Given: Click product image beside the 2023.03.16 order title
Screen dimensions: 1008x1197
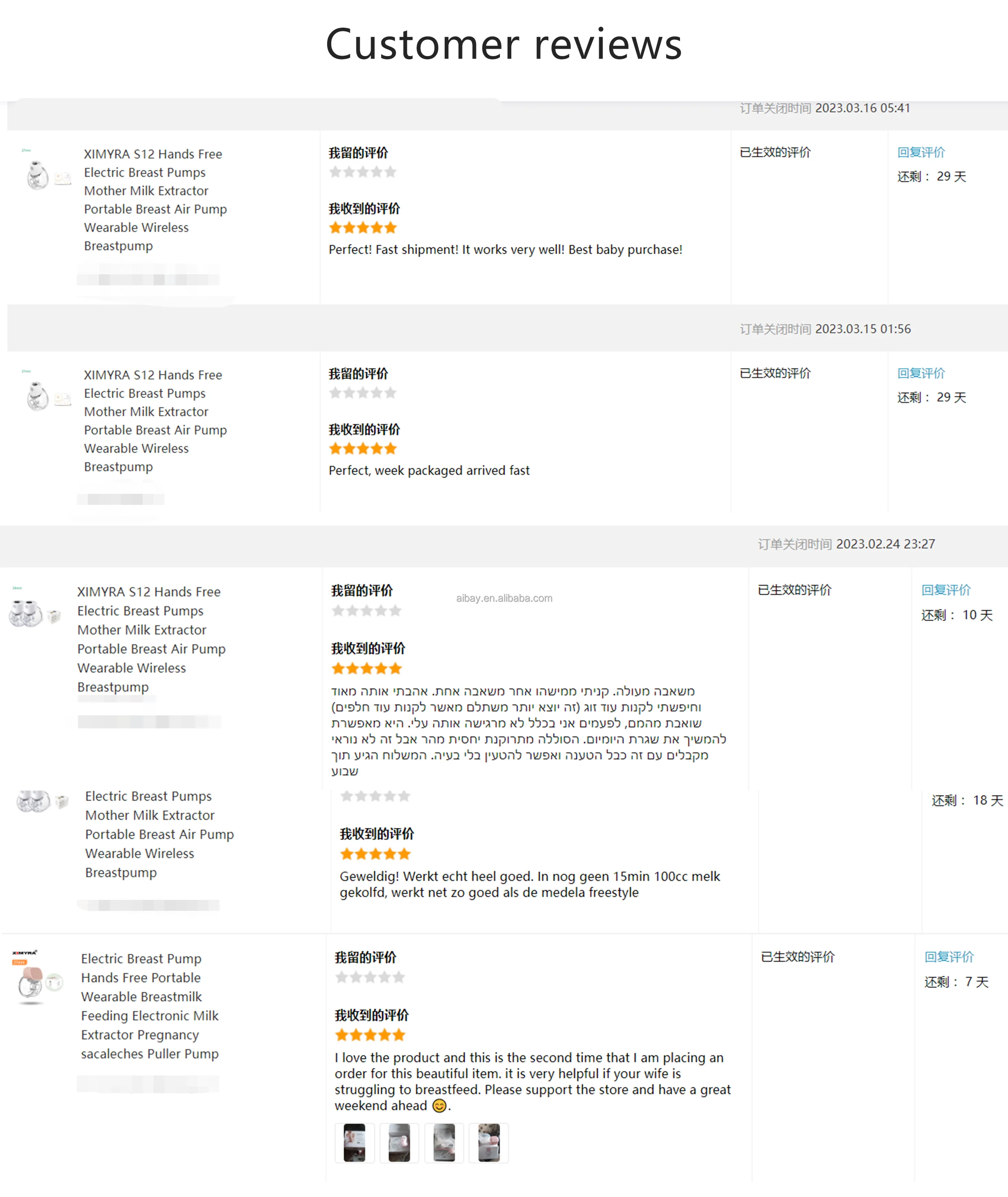Looking at the screenshot, I should pyautogui.click(x=40, y=174).
